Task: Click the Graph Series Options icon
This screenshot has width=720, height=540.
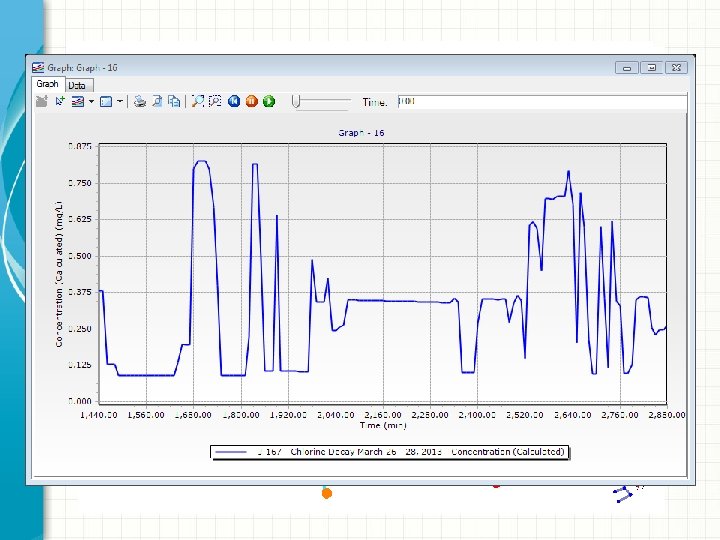Action: click(78, 101)
